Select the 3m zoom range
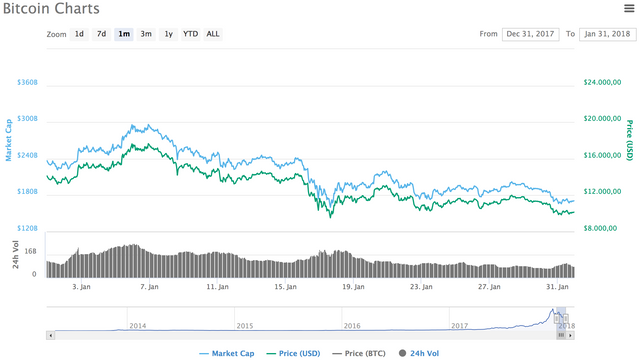 [x=146, y=34]
